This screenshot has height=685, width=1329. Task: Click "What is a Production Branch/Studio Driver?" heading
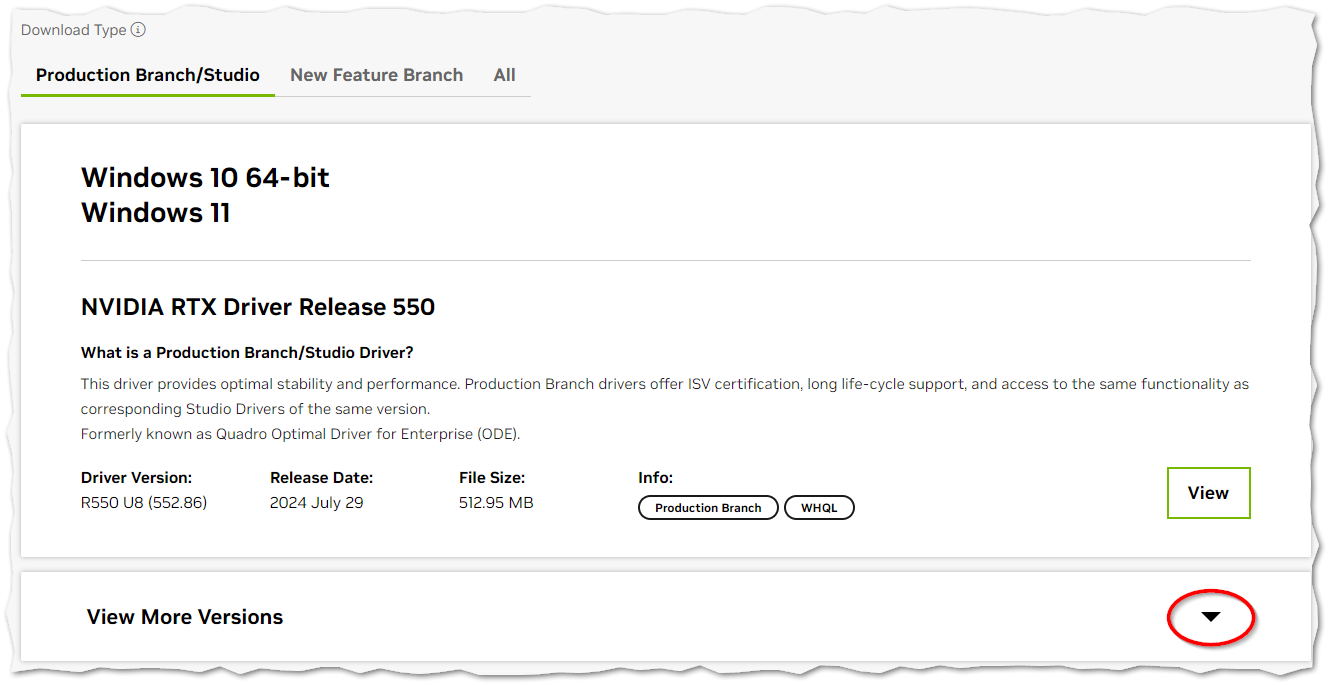(x=247, y=353)
